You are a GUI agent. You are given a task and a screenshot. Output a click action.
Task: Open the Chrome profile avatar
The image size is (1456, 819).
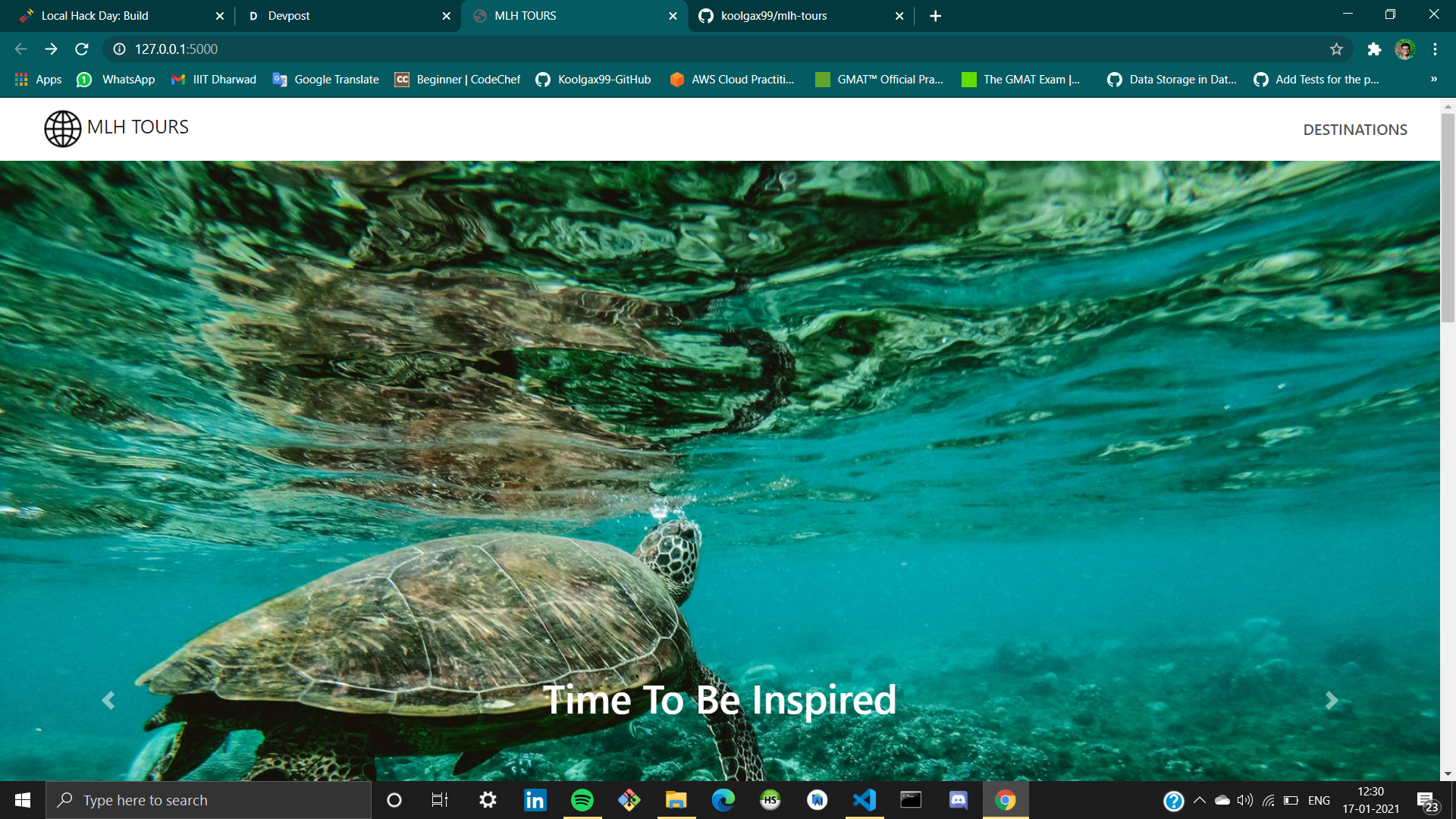point(1404,49)
